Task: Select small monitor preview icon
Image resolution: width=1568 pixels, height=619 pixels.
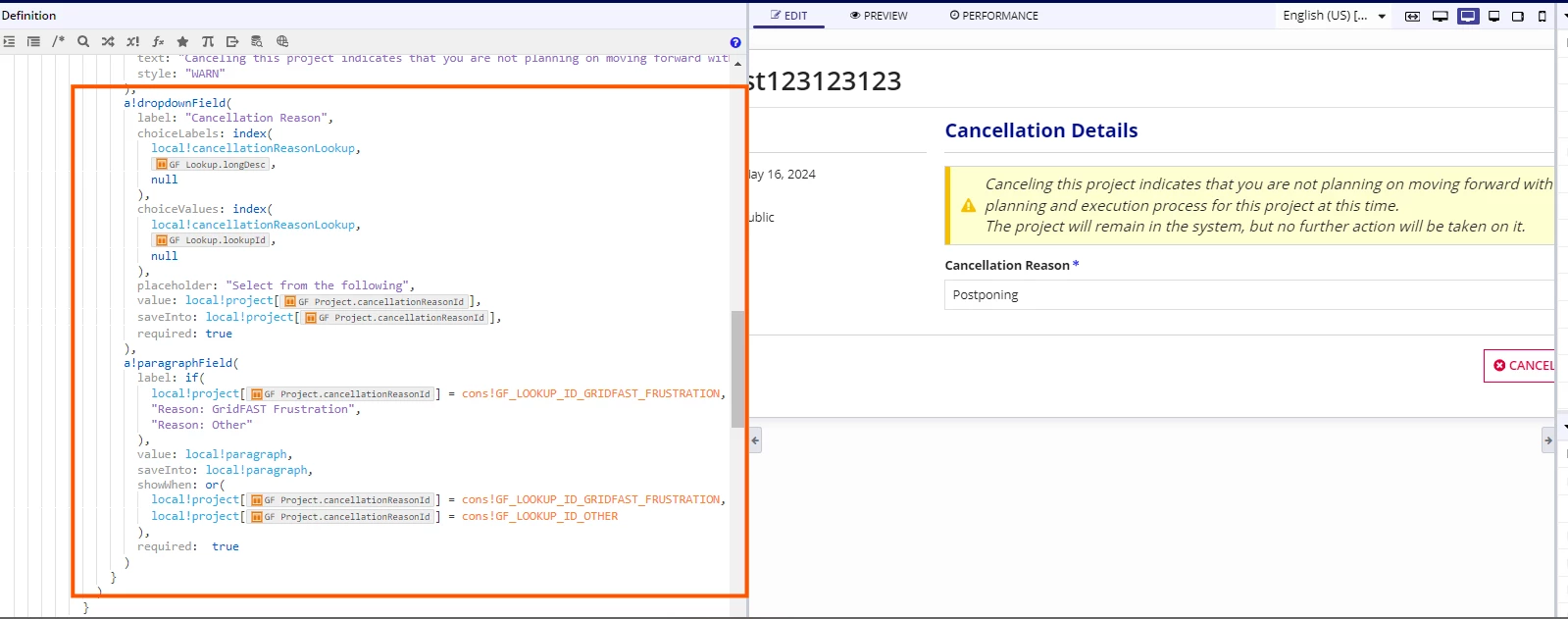Action: click(x=1493, y=16)
